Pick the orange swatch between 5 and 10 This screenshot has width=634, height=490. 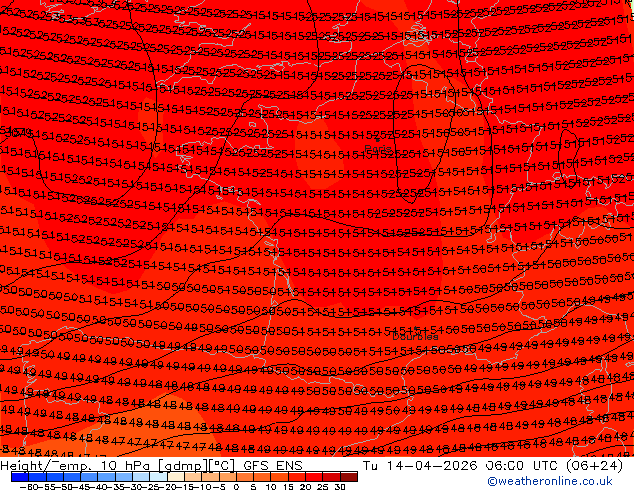(262, 477)
